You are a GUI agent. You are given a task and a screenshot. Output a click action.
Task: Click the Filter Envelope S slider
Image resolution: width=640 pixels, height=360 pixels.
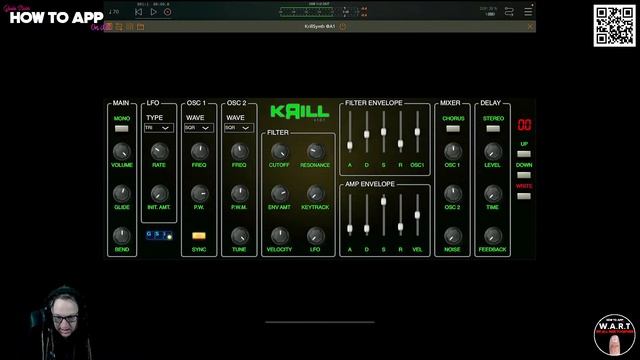click(383, 131)
